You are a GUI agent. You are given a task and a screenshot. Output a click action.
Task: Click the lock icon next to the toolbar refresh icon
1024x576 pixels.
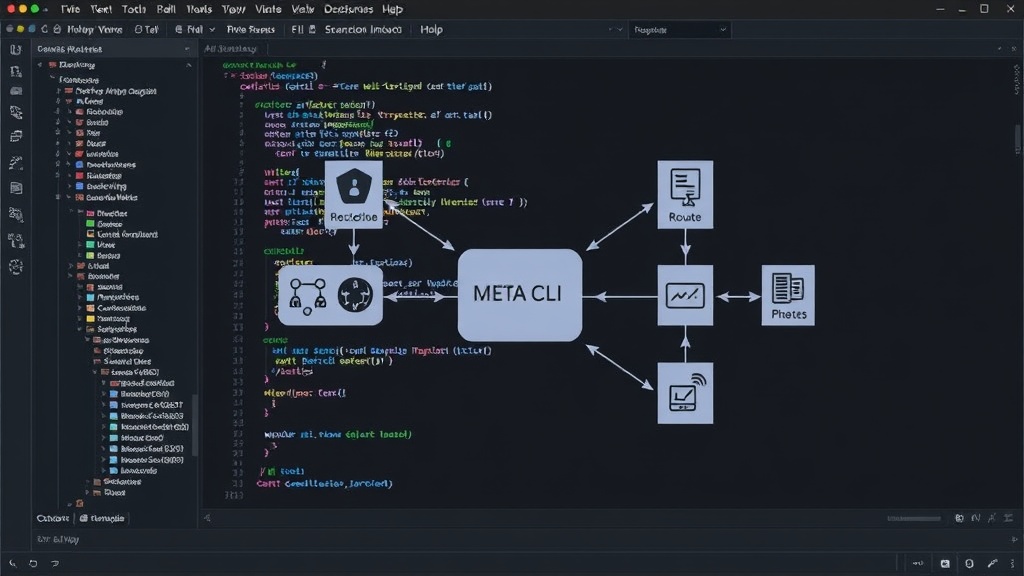57,29
